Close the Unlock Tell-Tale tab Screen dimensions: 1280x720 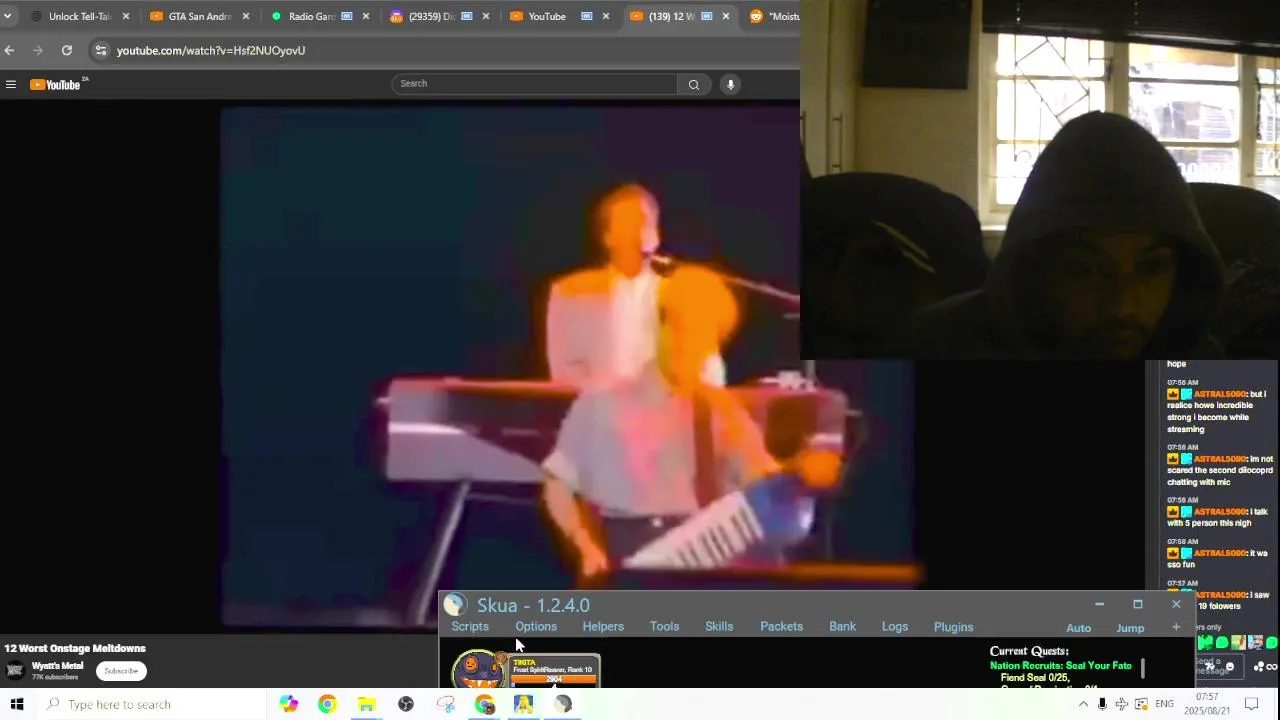(x=125, y=16)
